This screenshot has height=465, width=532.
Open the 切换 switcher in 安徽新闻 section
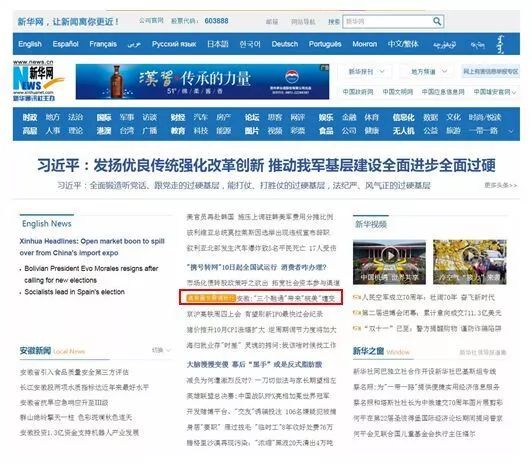(161, 350)
